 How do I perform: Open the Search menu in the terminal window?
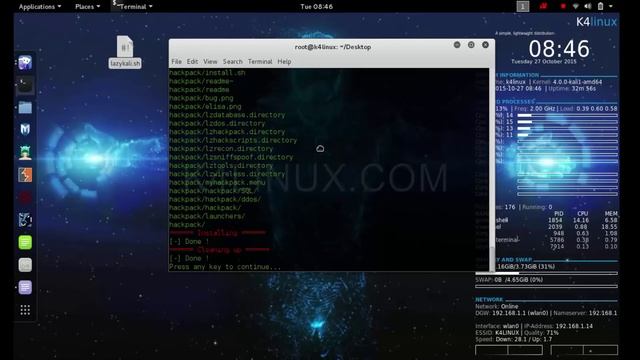233,62
